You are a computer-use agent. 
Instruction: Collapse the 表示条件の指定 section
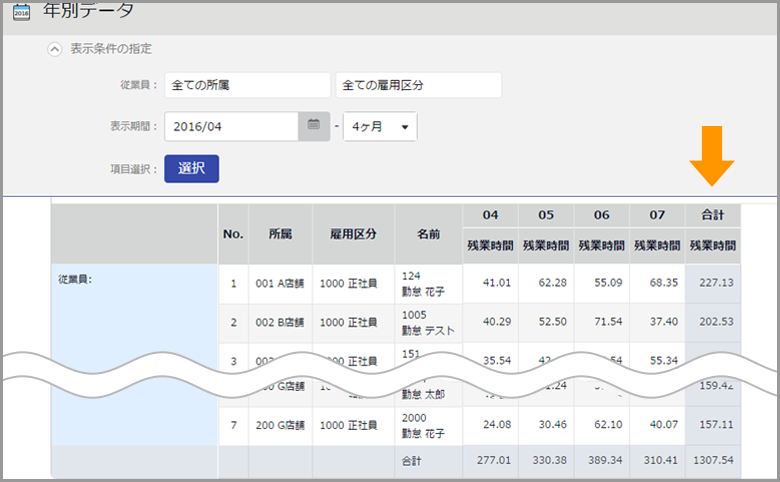(54, 49)
